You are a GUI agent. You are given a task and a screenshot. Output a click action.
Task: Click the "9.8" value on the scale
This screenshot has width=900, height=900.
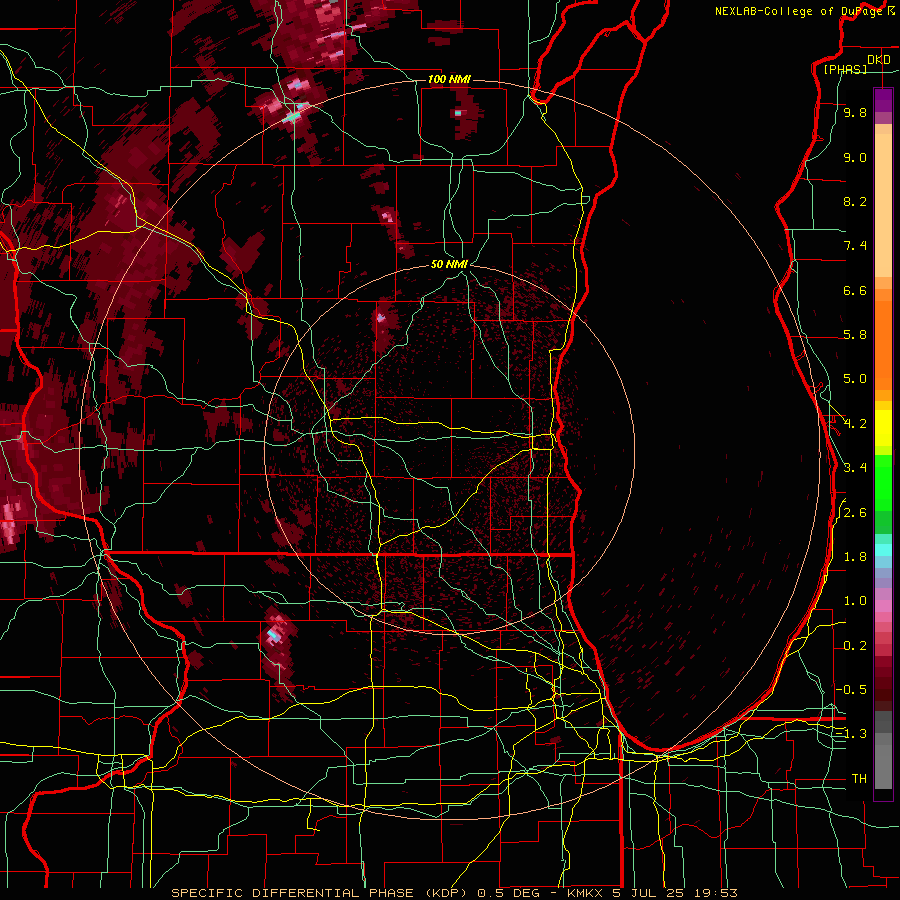click(855, 112)
